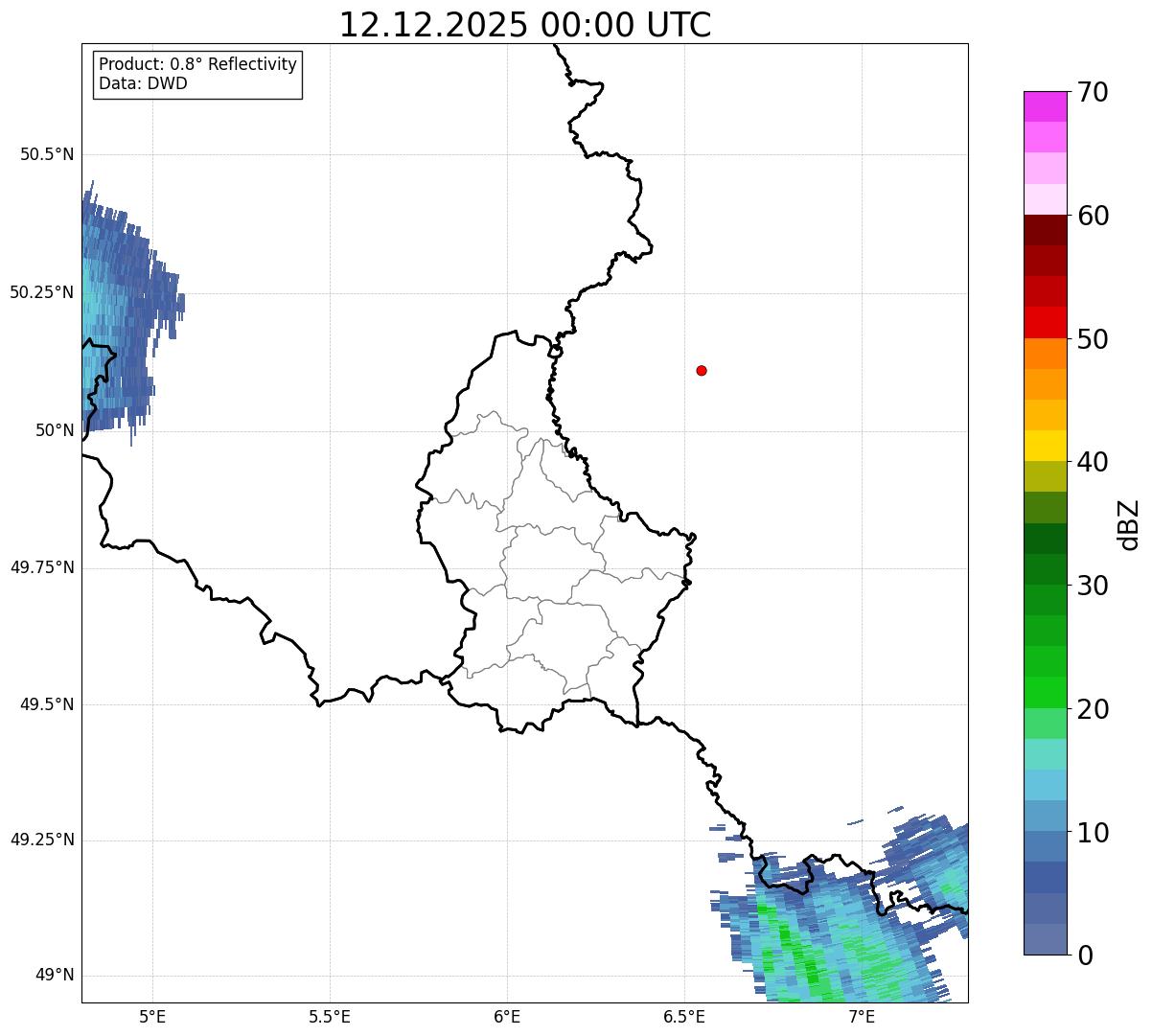Click the 6°E longitude label

tap(507, 1016)
